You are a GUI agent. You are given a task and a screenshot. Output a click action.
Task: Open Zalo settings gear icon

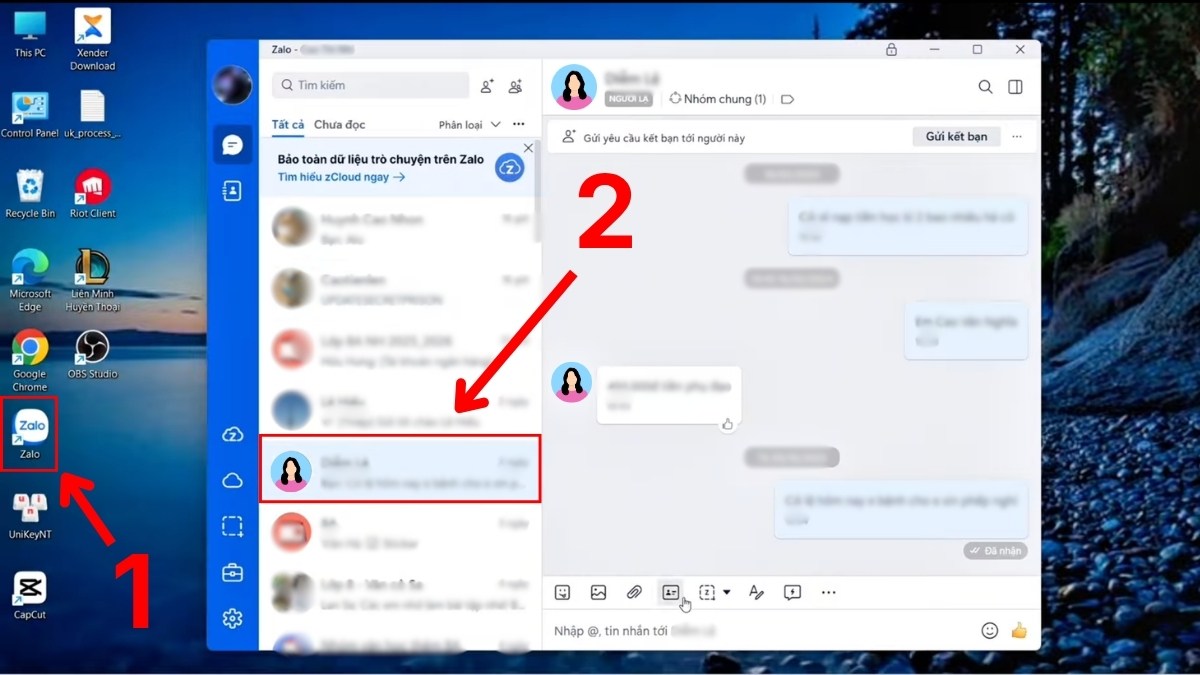tap(232, 618)
